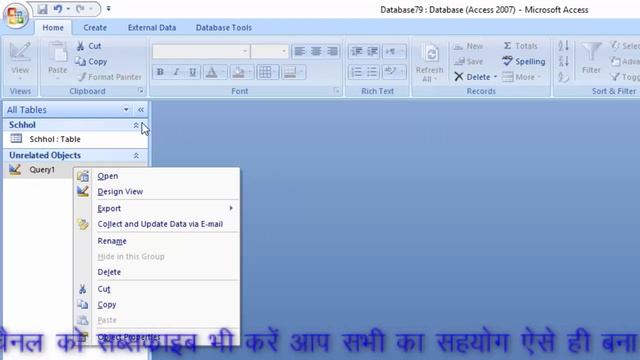The width and height of the screenshot is (640, 360).
Task: Undo using Quick Access toolbar icon
Action: click(58, 9)
